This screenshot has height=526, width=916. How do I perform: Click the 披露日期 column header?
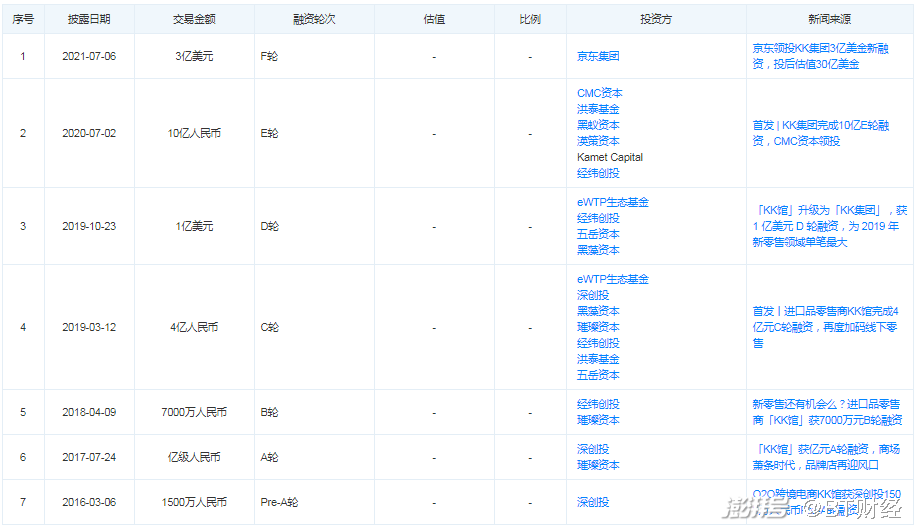[89, 19]
